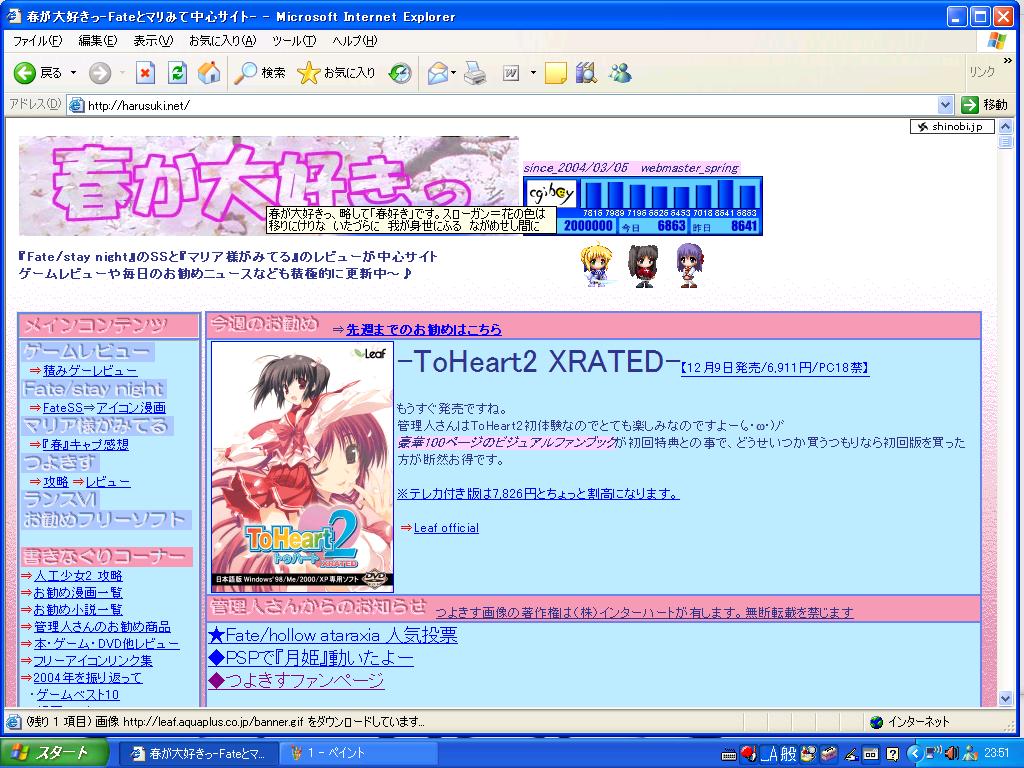Open the 管理人さんのお勧め商品 link
Viewport: 1024px width, 768px height.
coord(103,626)
